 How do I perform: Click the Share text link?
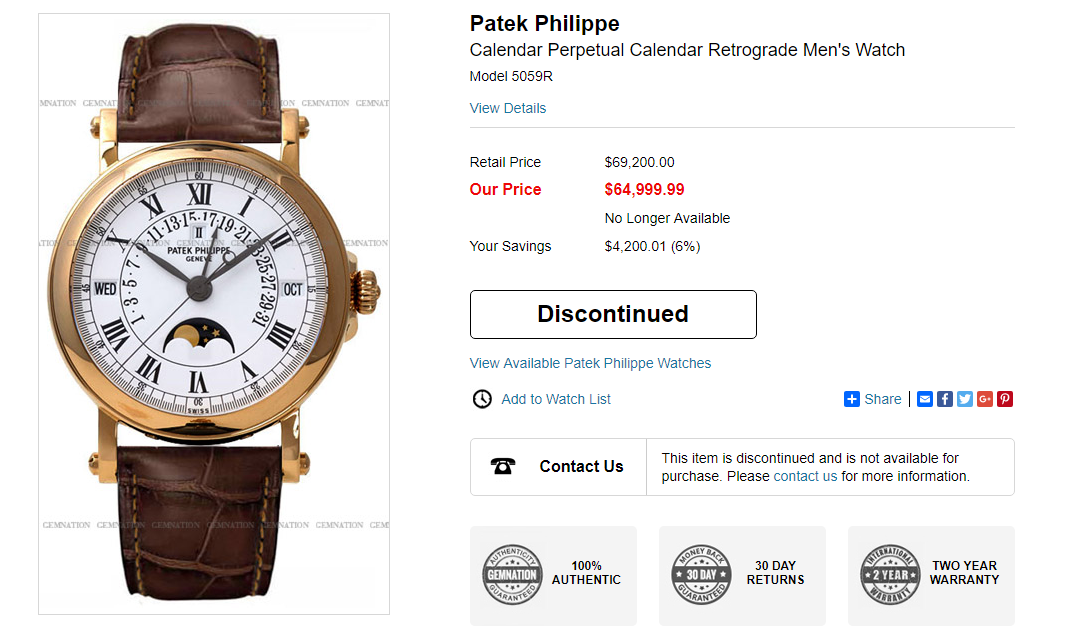(x=883, y=399)
